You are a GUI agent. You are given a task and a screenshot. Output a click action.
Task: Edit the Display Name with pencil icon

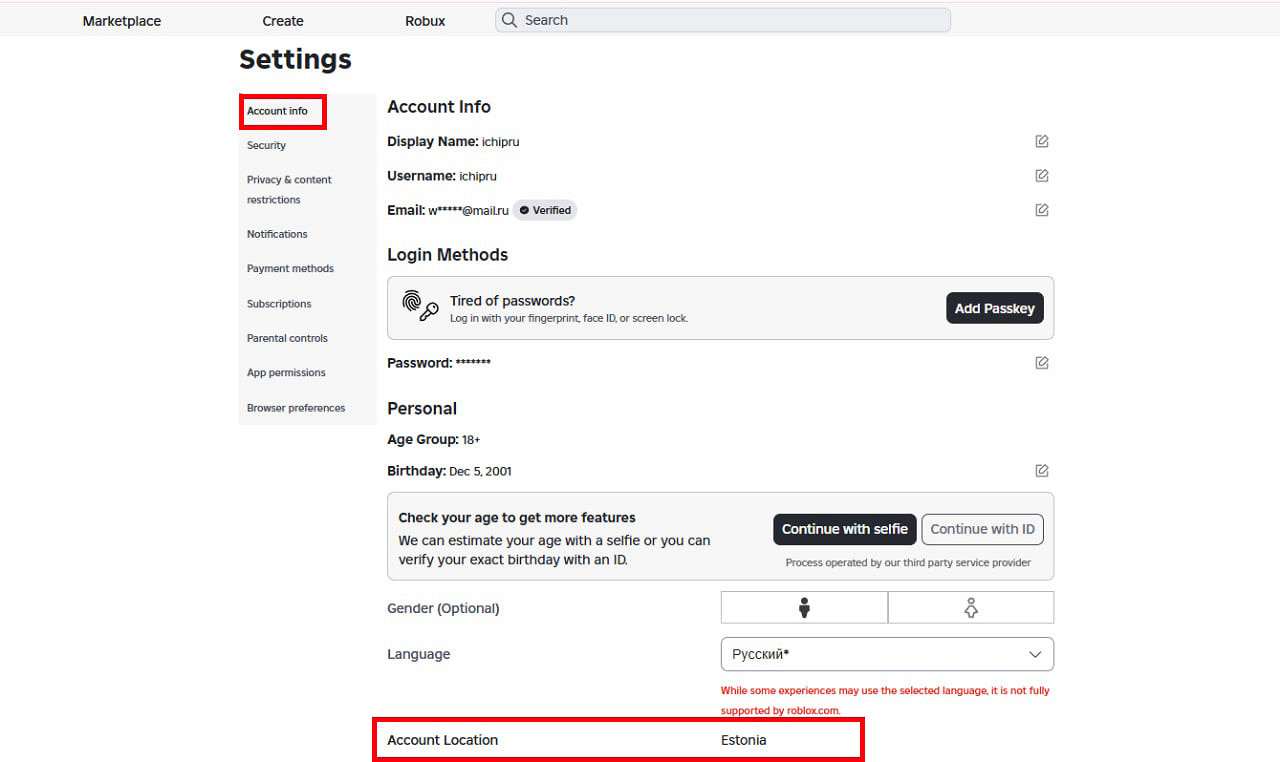(1042, 141)
